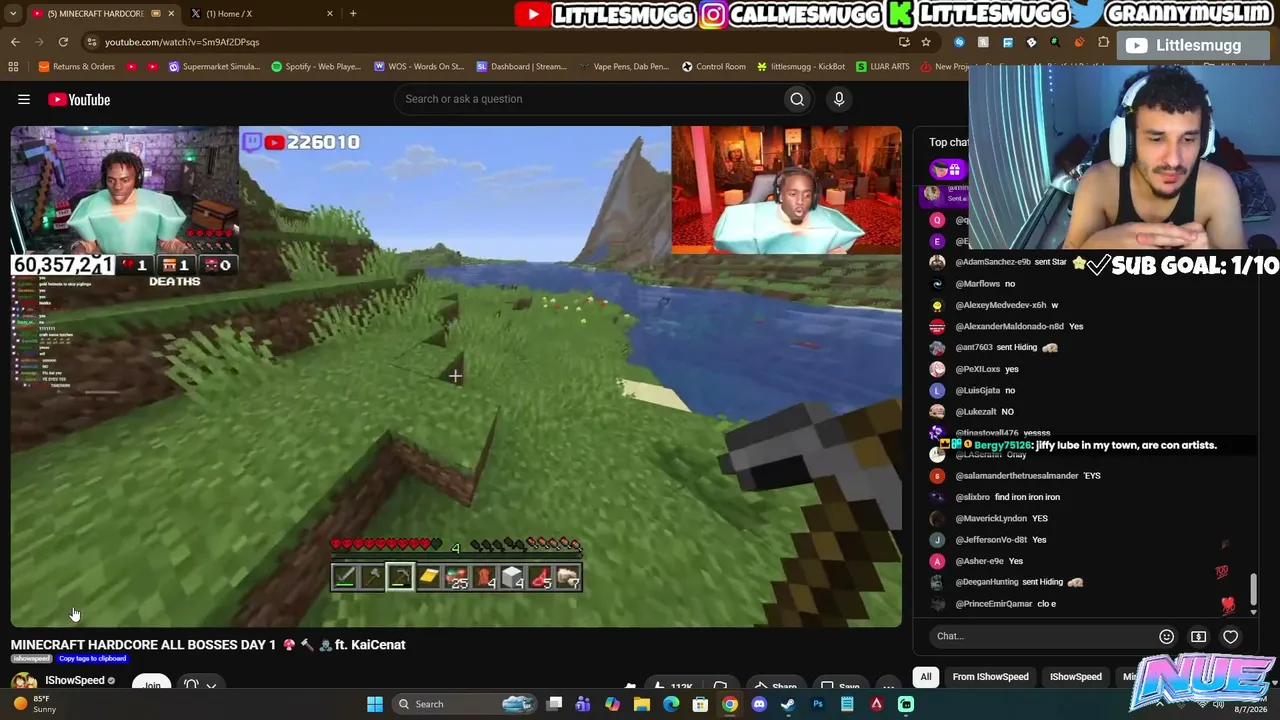Open a new browser tab
1280x720 pixels.
point(353,13)
